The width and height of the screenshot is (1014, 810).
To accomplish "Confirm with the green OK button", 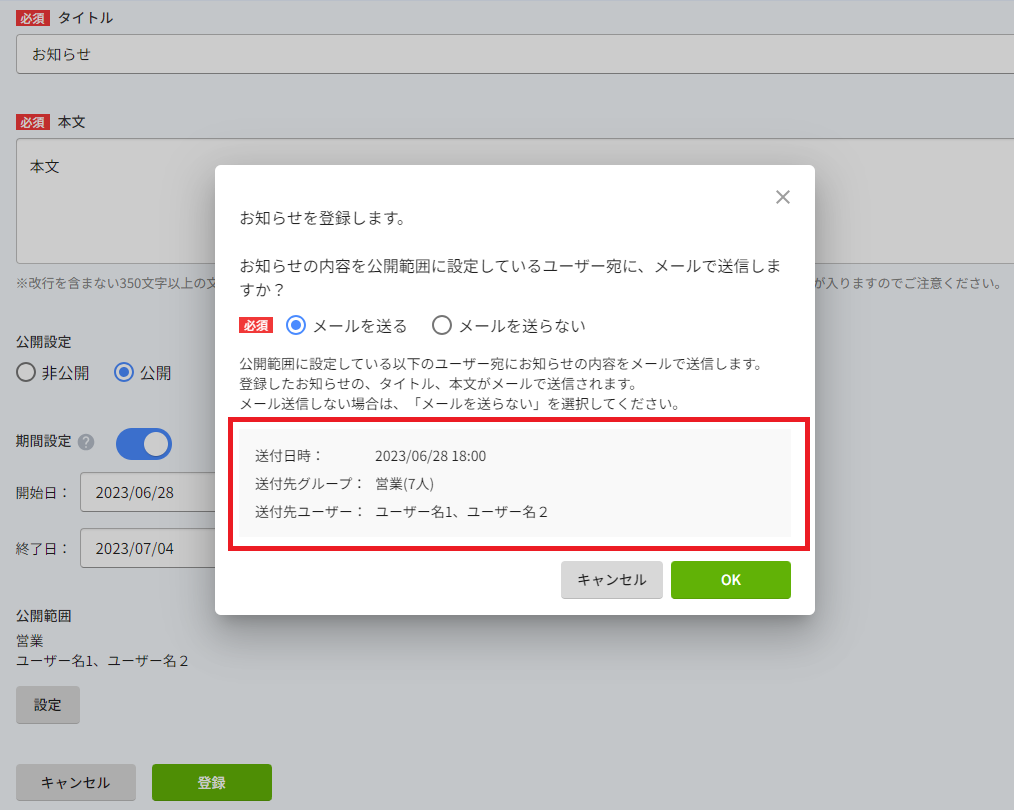I will pos(731,580).
